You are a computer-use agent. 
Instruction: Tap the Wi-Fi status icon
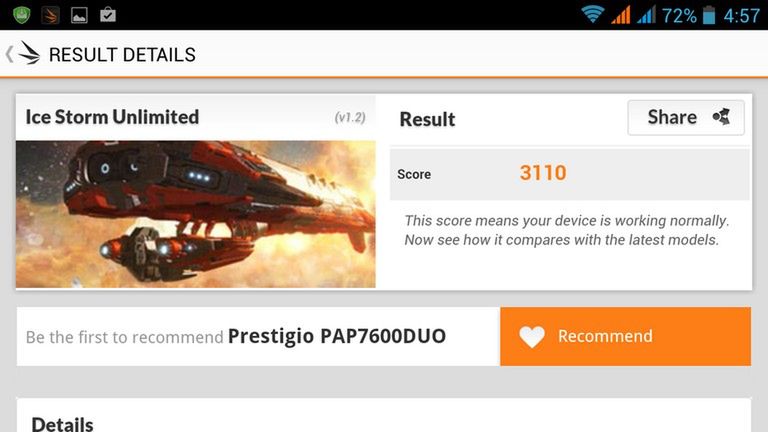tap(592, 14)
